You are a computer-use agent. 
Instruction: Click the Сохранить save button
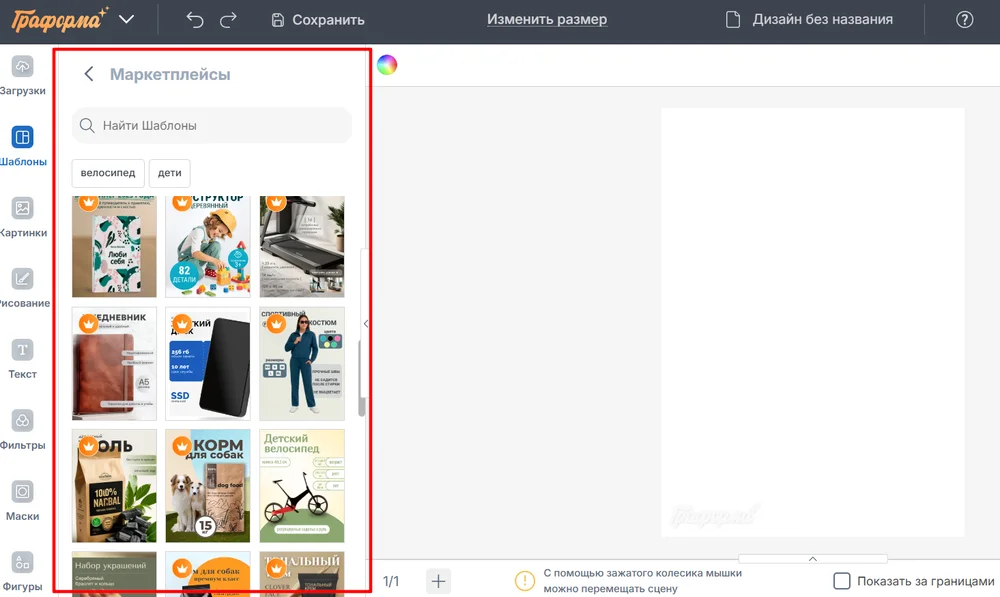pos(317,20)
